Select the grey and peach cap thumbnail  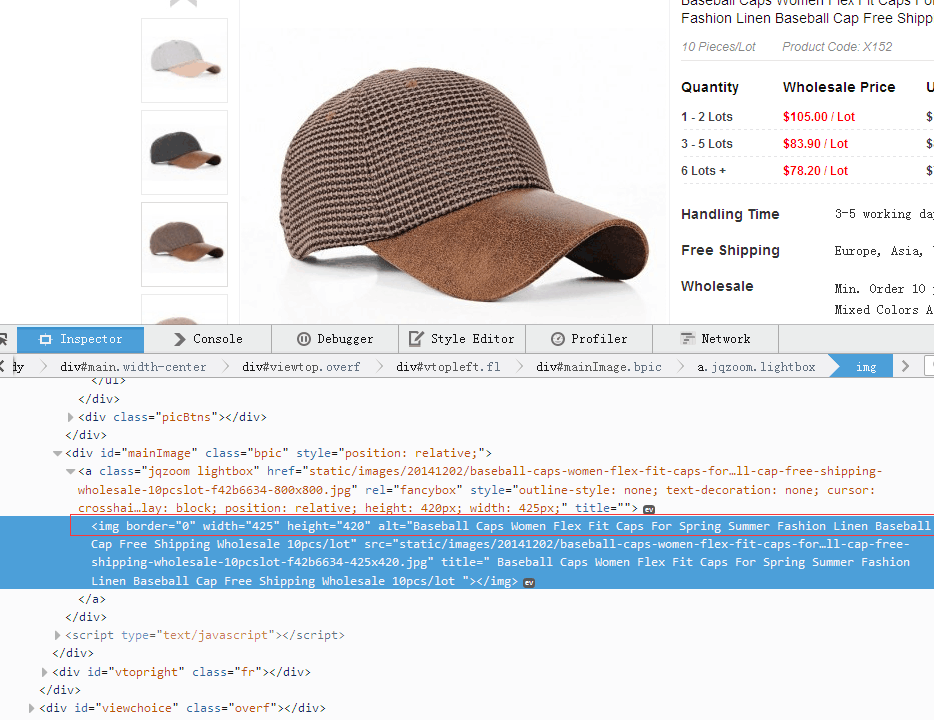[x=185, y=60]
